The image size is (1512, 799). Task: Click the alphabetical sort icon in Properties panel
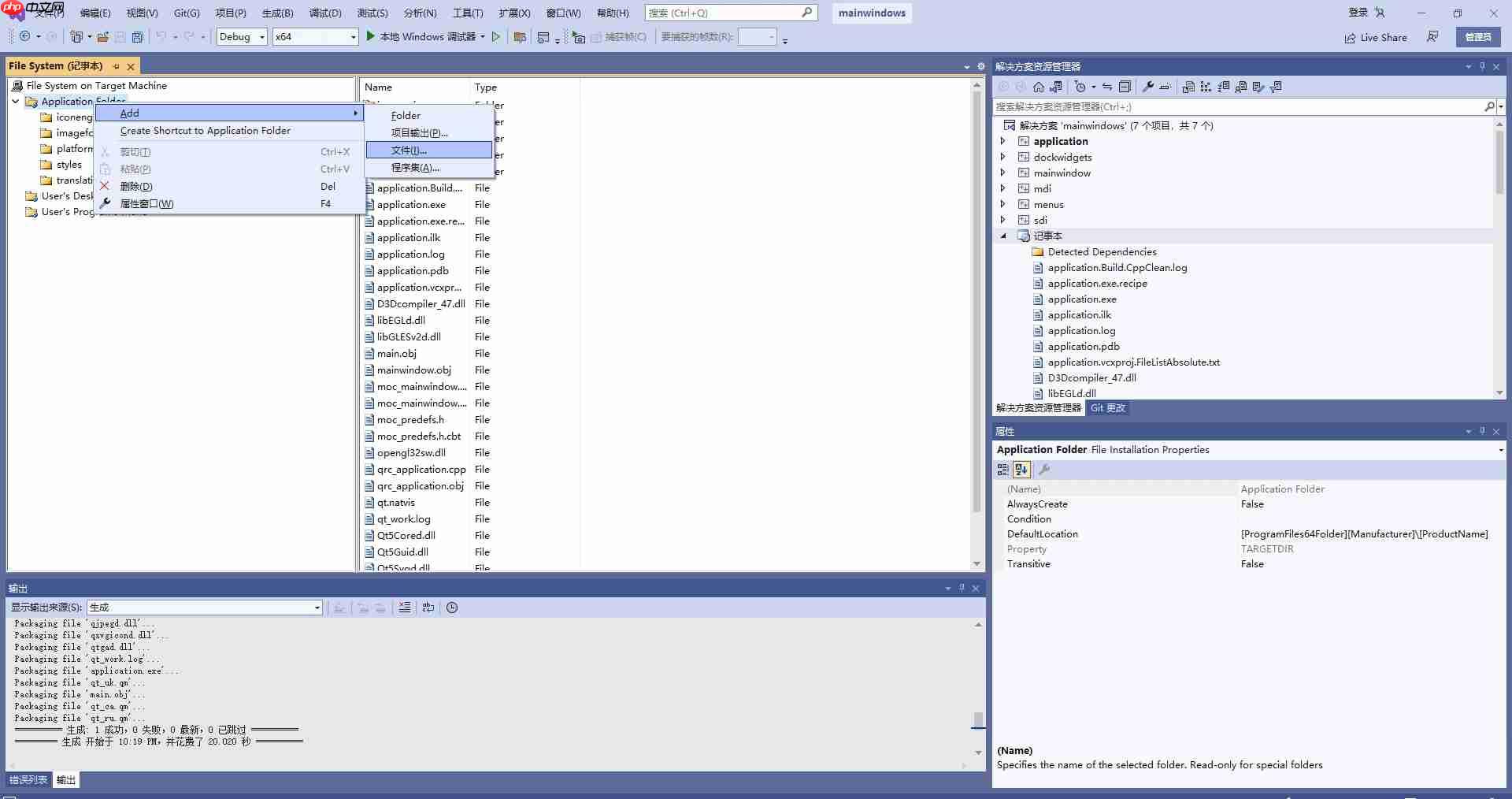coord(1021,470)
